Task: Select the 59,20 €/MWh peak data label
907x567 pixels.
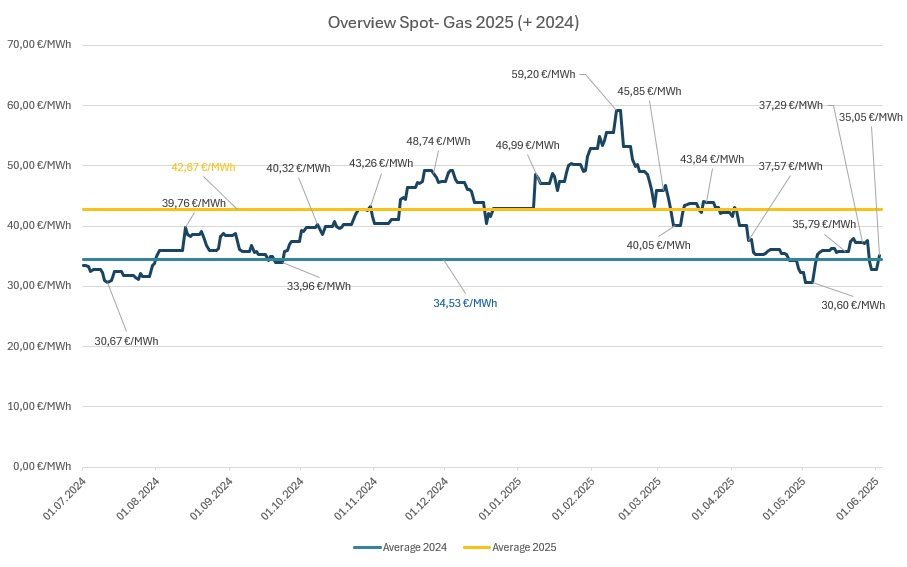Action: (x=543, y=74)
